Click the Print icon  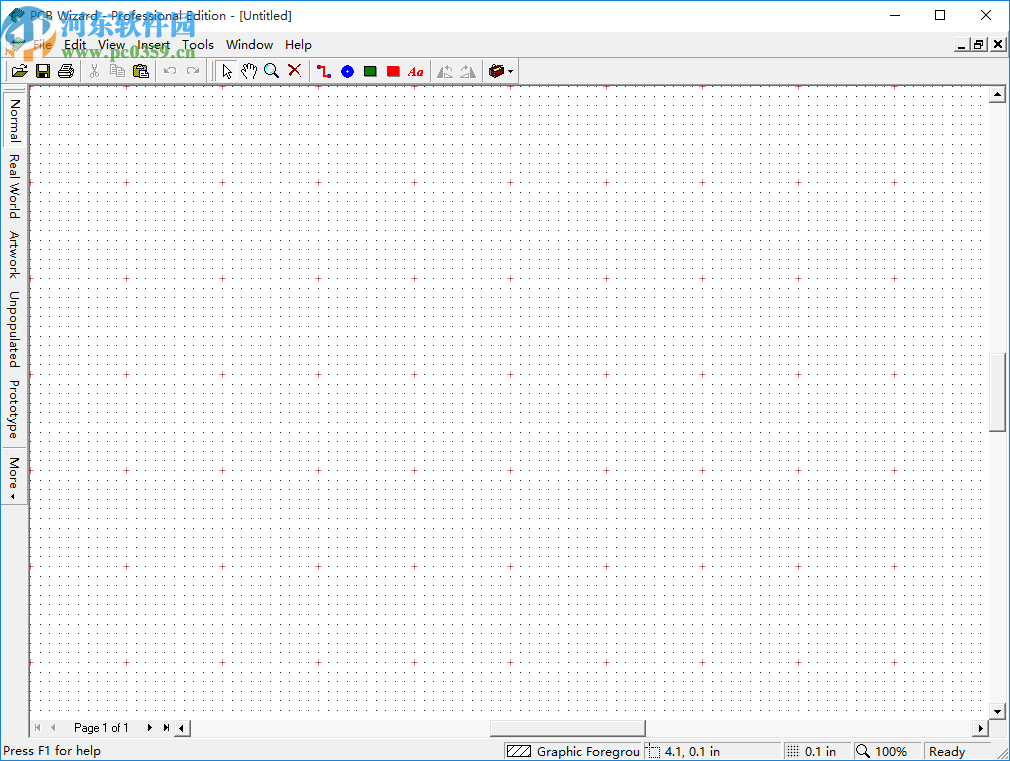pos(66,71)
